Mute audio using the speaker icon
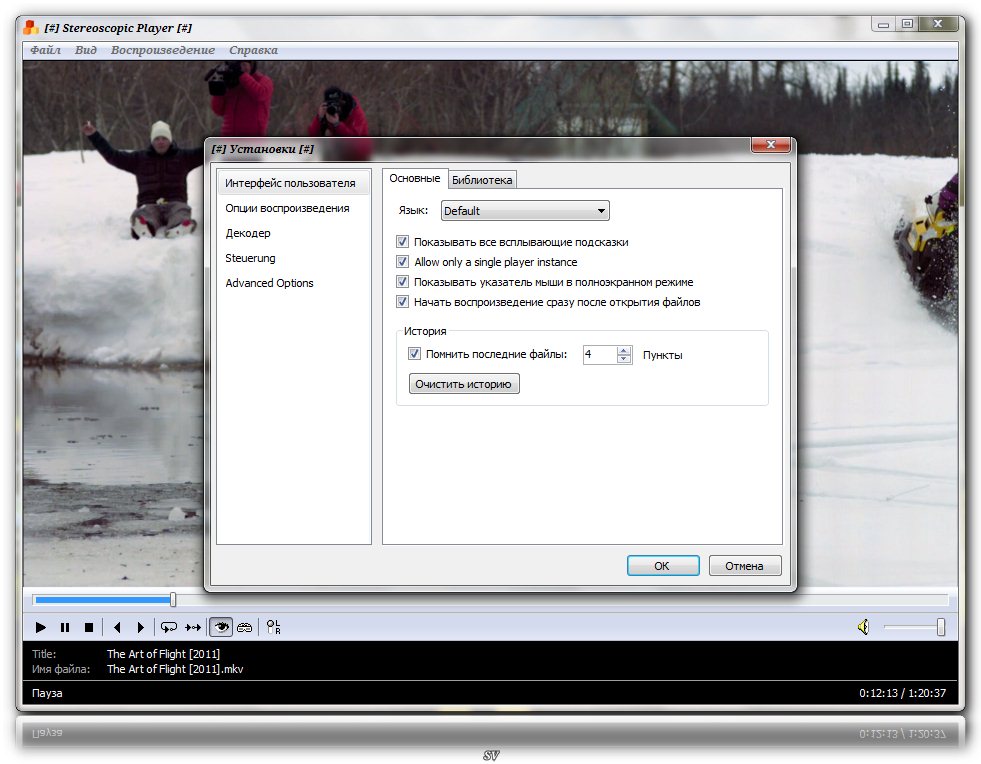The width and height of the screenshot is (981, 764). pos(863,627)
